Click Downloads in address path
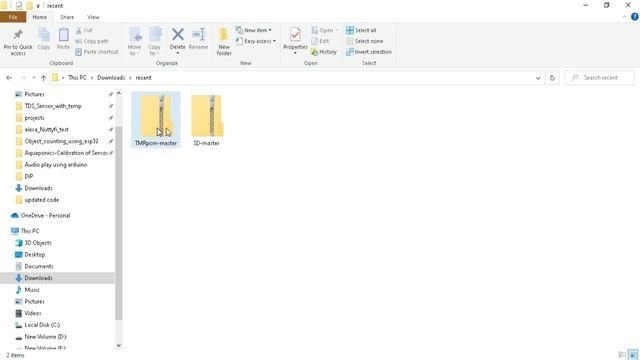The height and width of the screenshot is (360, 640). pyautogui.click(x=111, y=78)
